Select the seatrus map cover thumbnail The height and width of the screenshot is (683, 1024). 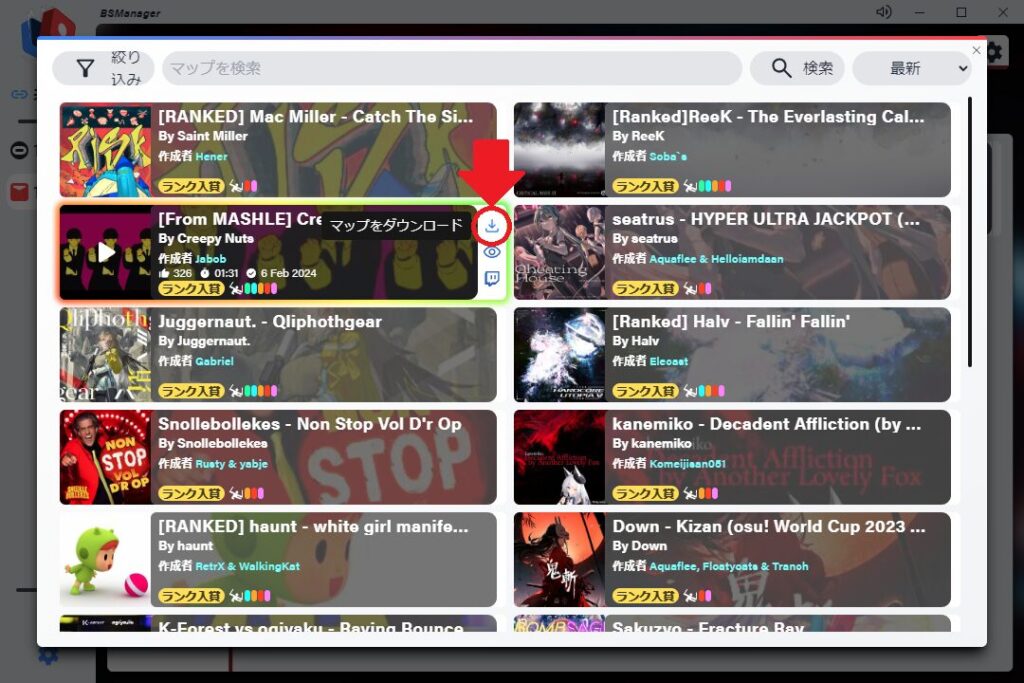coord(560,252)
